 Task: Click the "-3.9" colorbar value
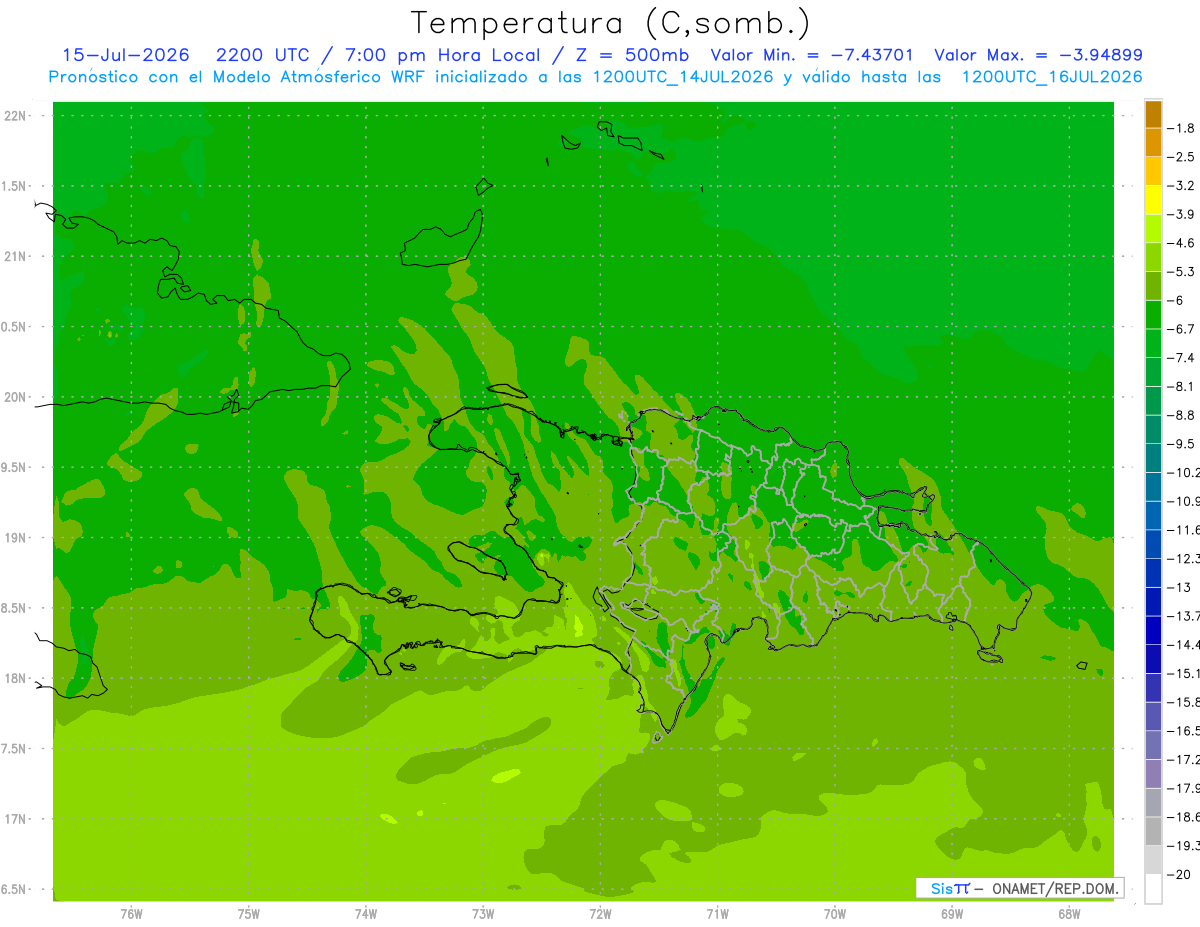(x=1182, y=214)
